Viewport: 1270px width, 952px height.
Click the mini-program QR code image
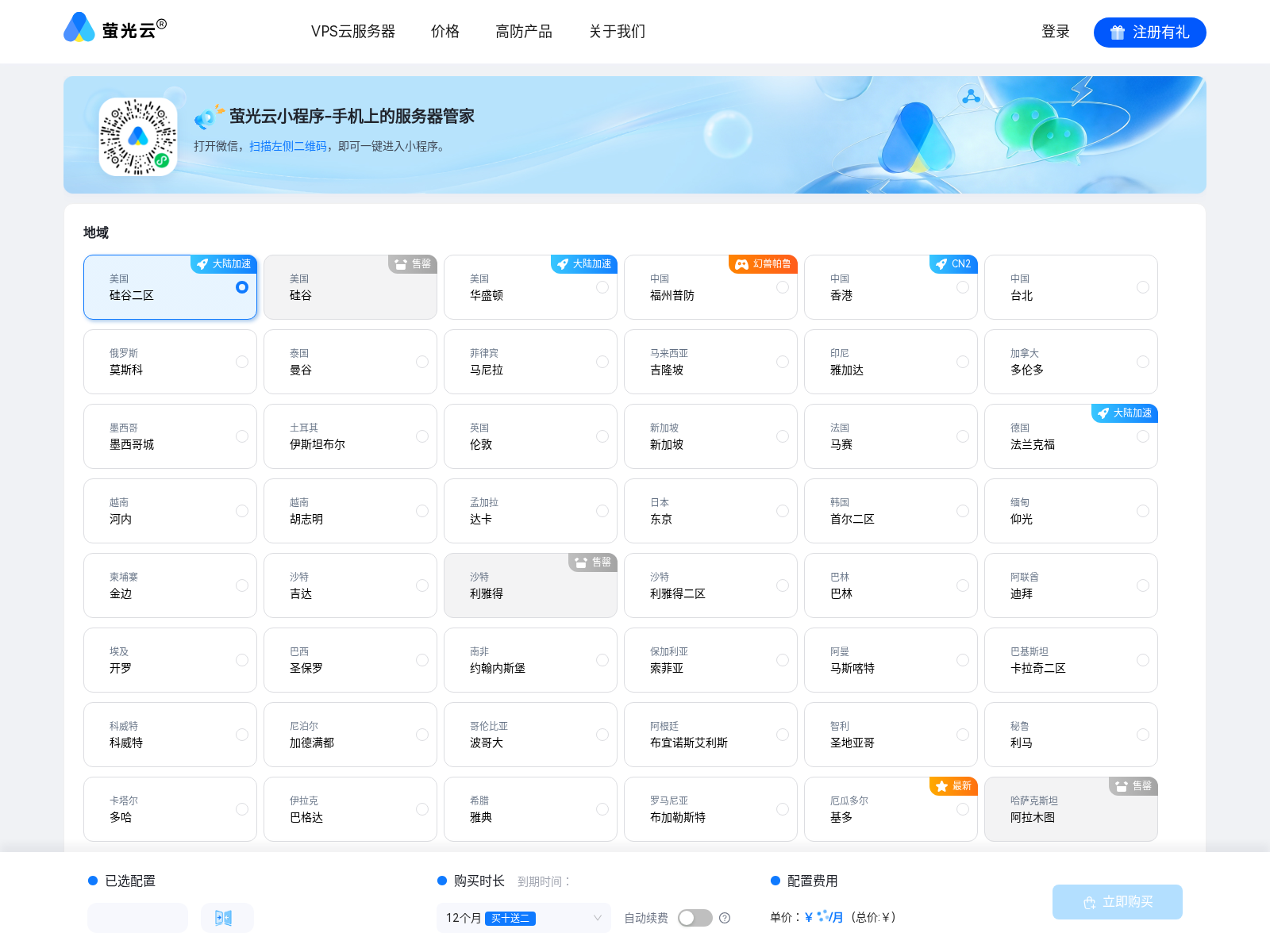point(137,135)
